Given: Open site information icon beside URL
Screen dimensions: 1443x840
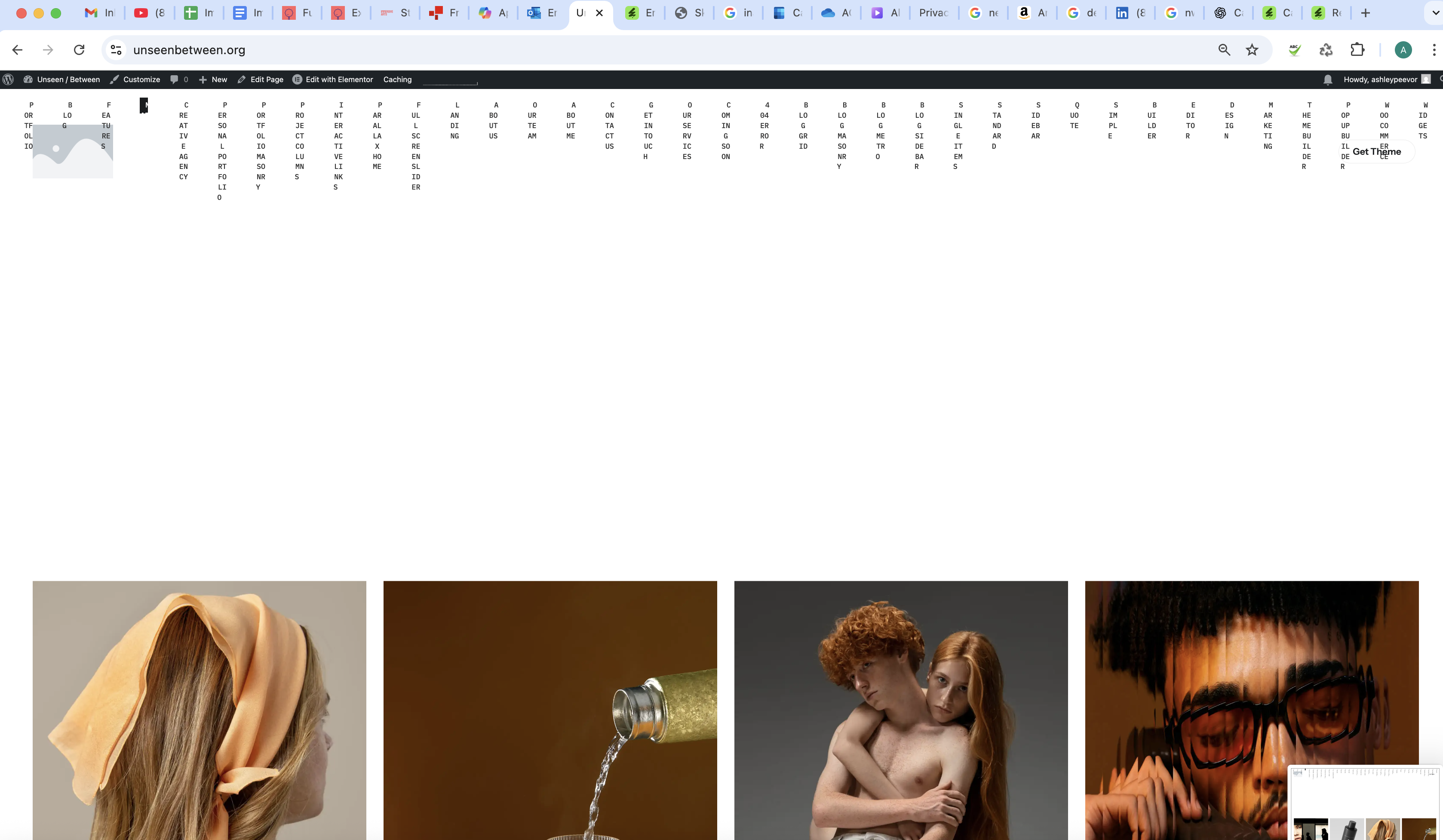Looking at the screenshot, I should 116,50.
